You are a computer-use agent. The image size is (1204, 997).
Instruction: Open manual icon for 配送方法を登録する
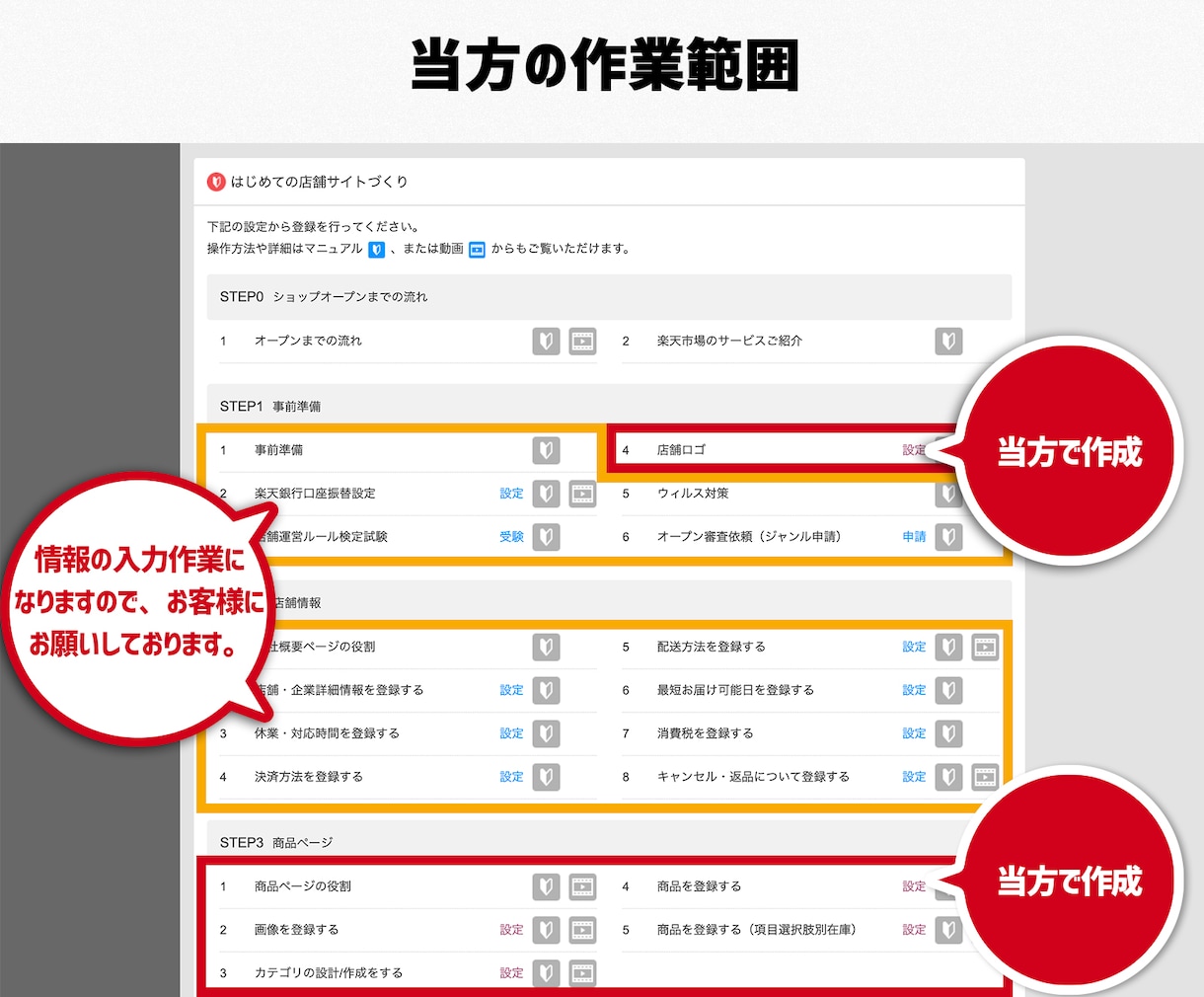[x=948, y=648]
